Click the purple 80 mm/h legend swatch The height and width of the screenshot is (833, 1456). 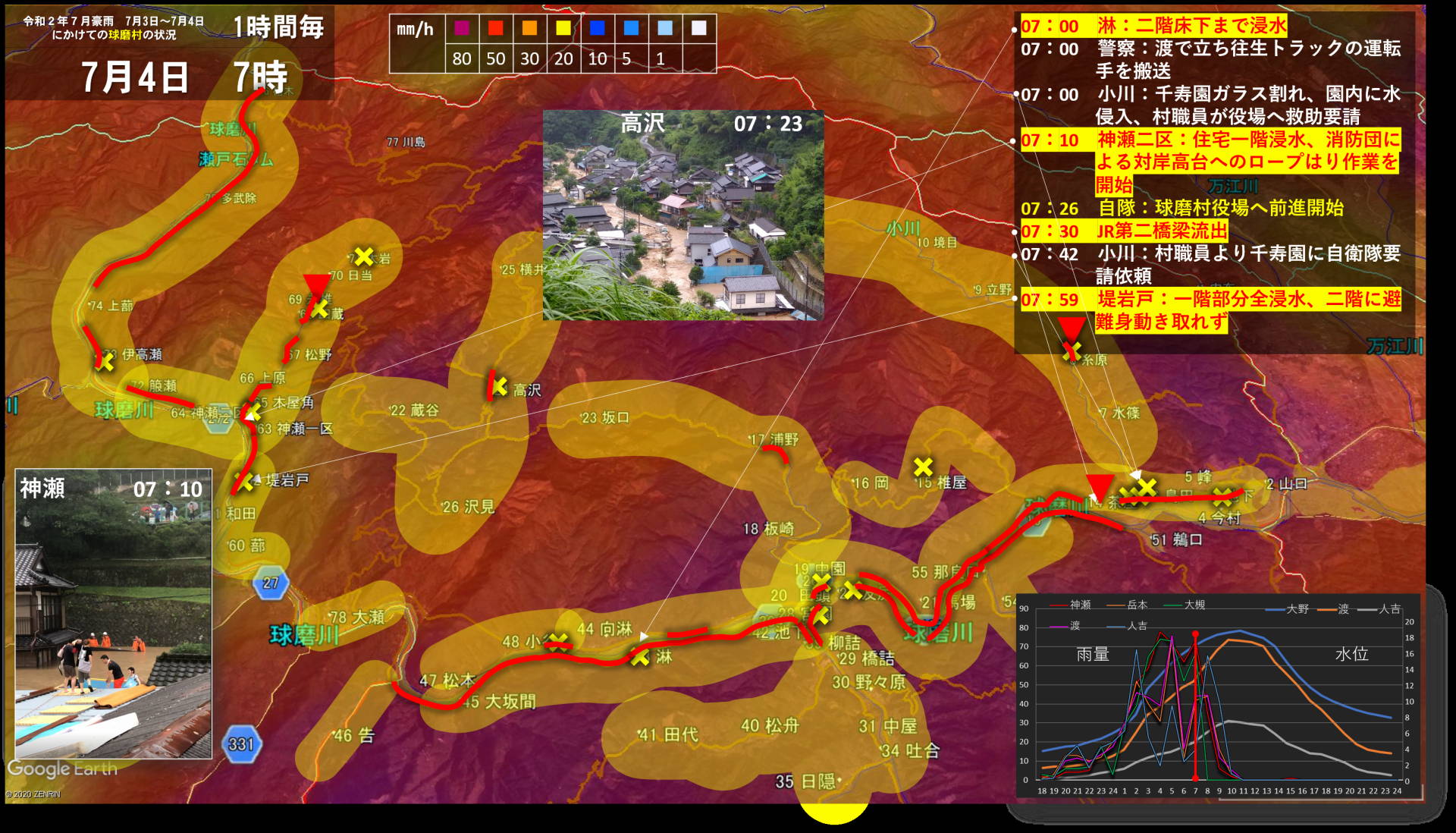coord(462,28)
